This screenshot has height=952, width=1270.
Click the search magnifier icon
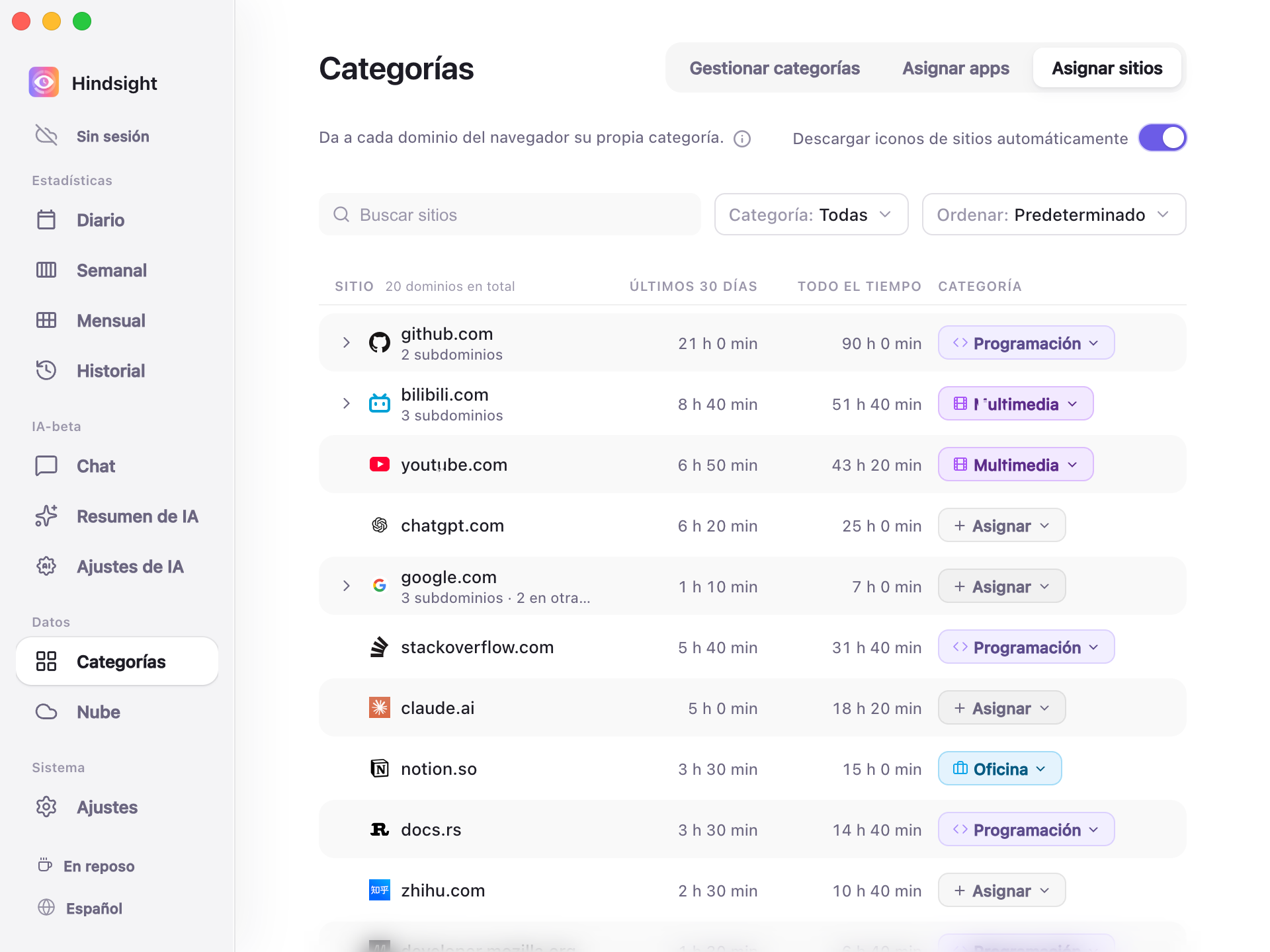pos(341,214)
